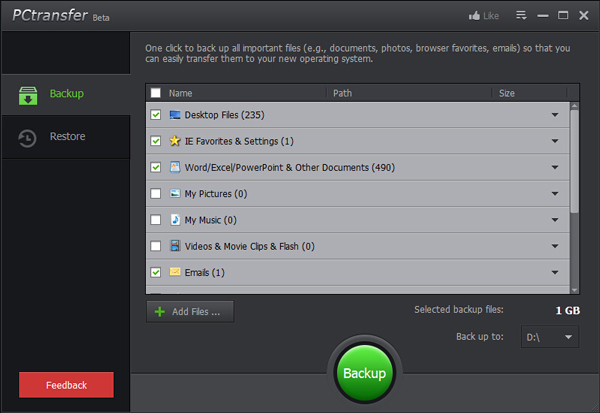600x413 pixels.
Task: Click the Restore clock icon
Action: pyautogui.click(x=27, y=138)
